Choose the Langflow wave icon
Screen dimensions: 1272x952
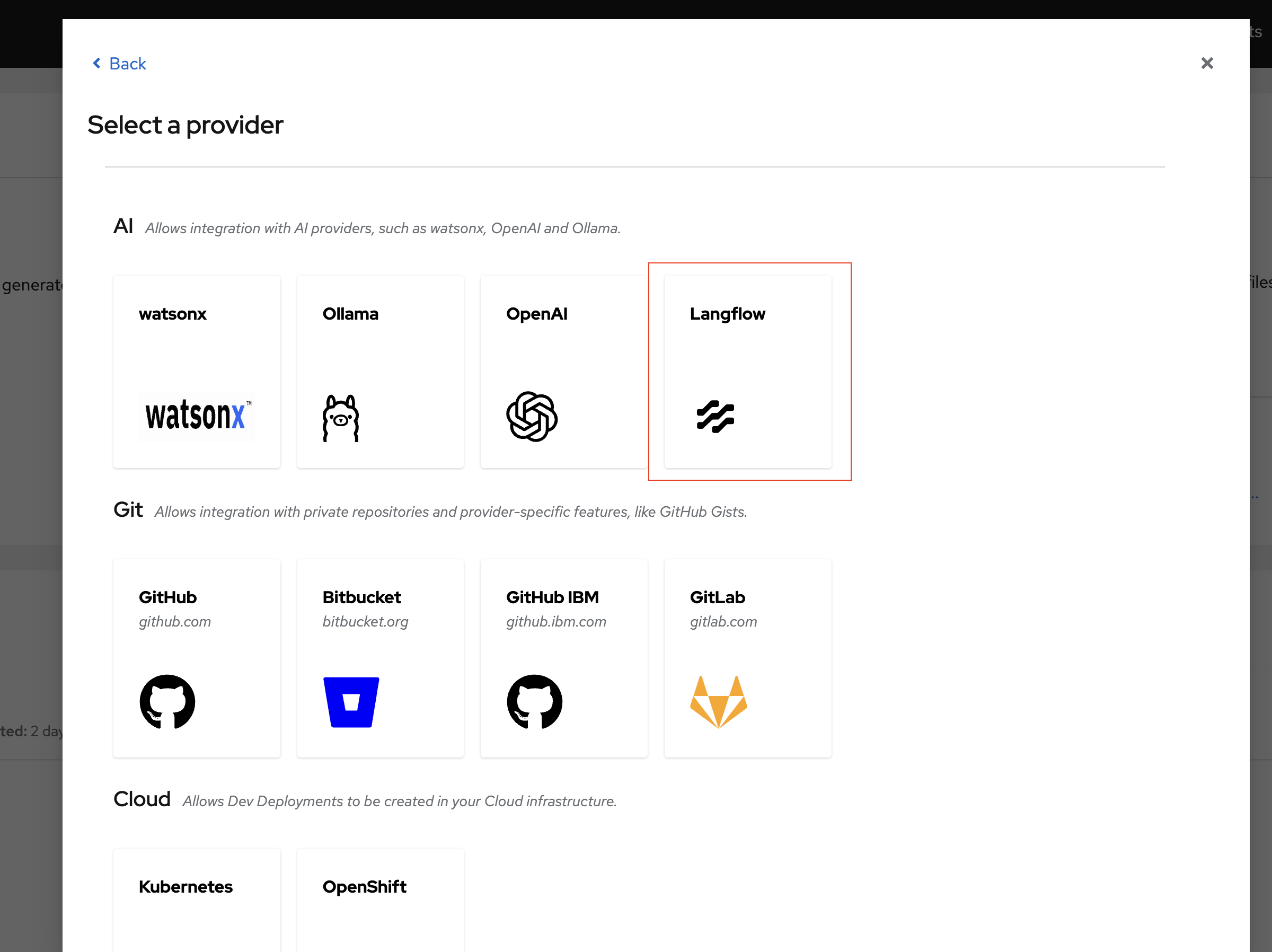715,417
